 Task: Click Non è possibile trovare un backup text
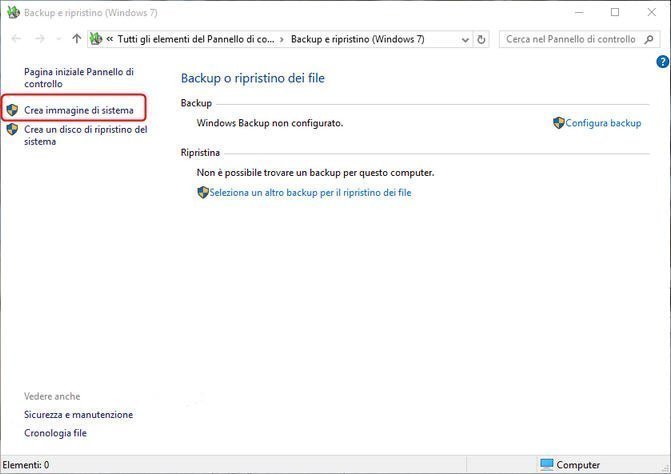(315, 173)
